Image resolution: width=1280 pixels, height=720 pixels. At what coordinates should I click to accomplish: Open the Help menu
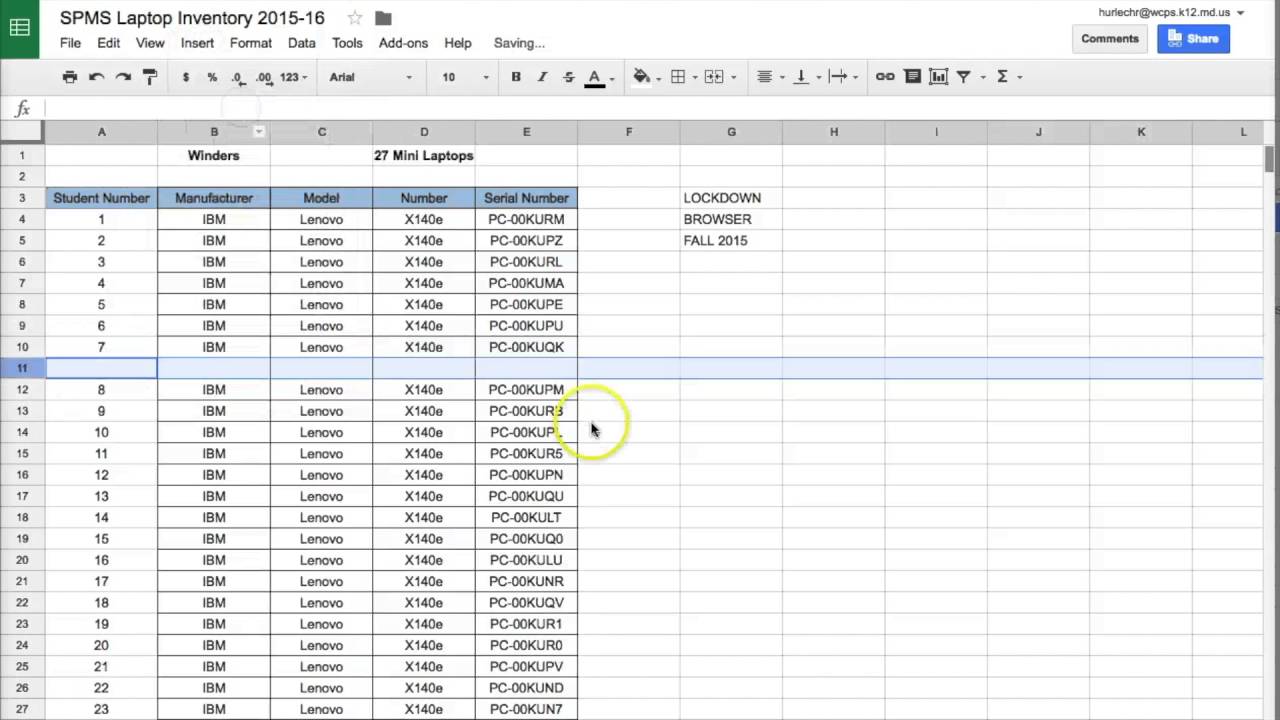point(457,43)
